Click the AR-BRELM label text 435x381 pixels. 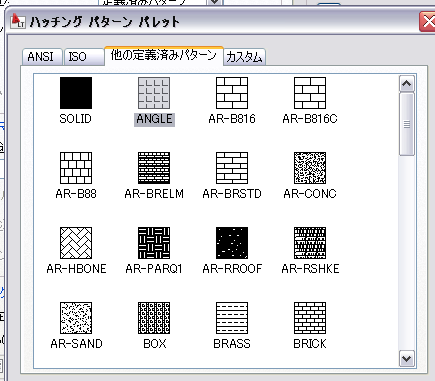pos(154,194)
